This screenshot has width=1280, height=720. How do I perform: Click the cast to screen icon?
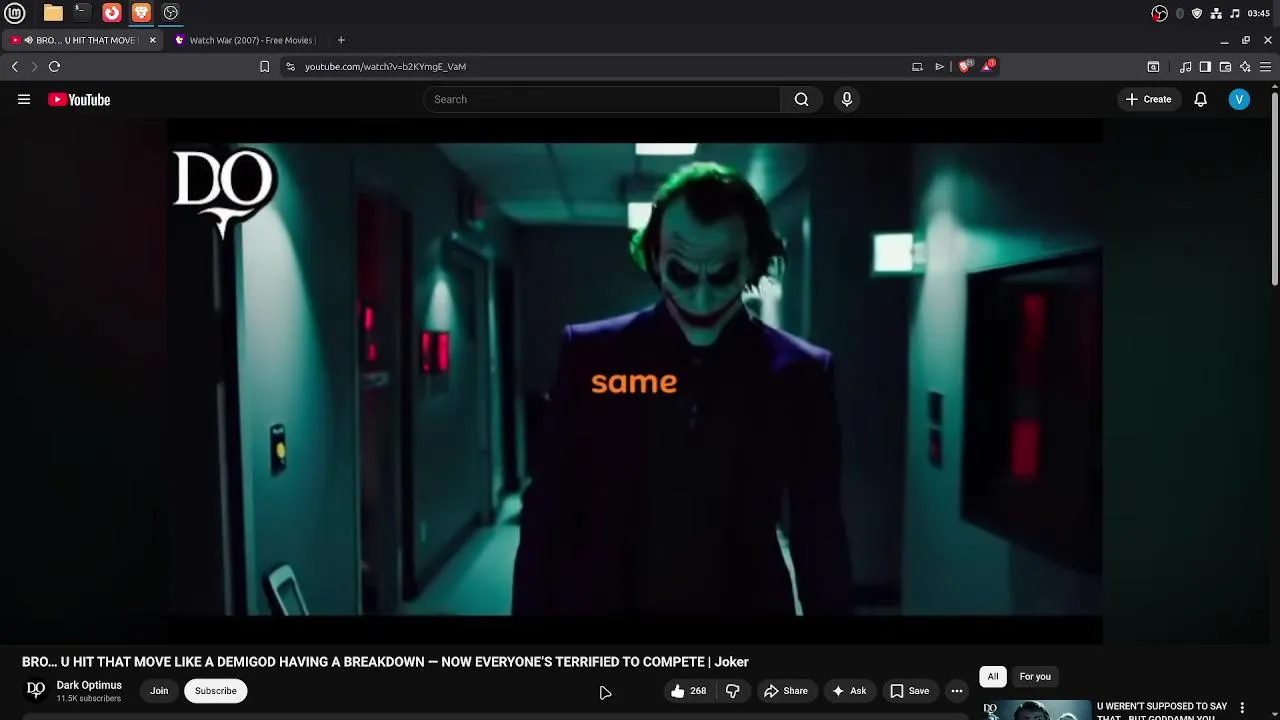917,66
